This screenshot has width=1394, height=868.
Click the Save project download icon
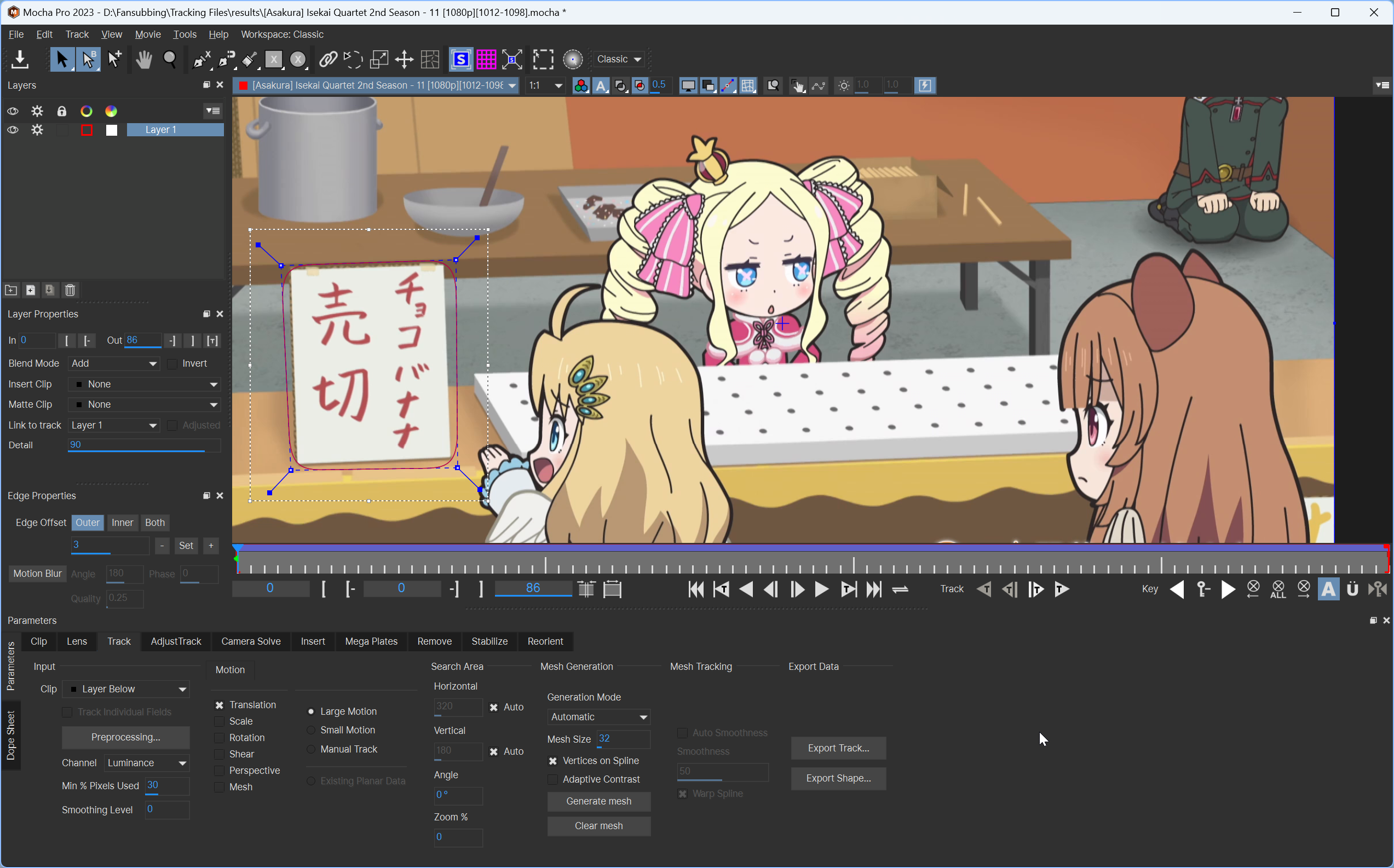pyautogui.click(x=20, y=59)
